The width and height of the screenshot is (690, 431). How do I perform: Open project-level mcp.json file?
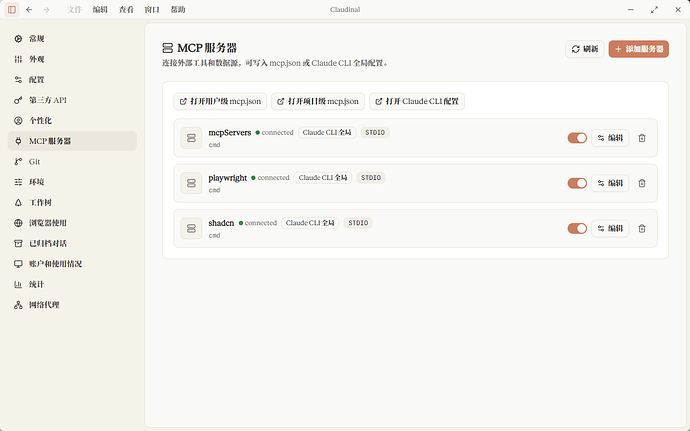coord(318,101)
